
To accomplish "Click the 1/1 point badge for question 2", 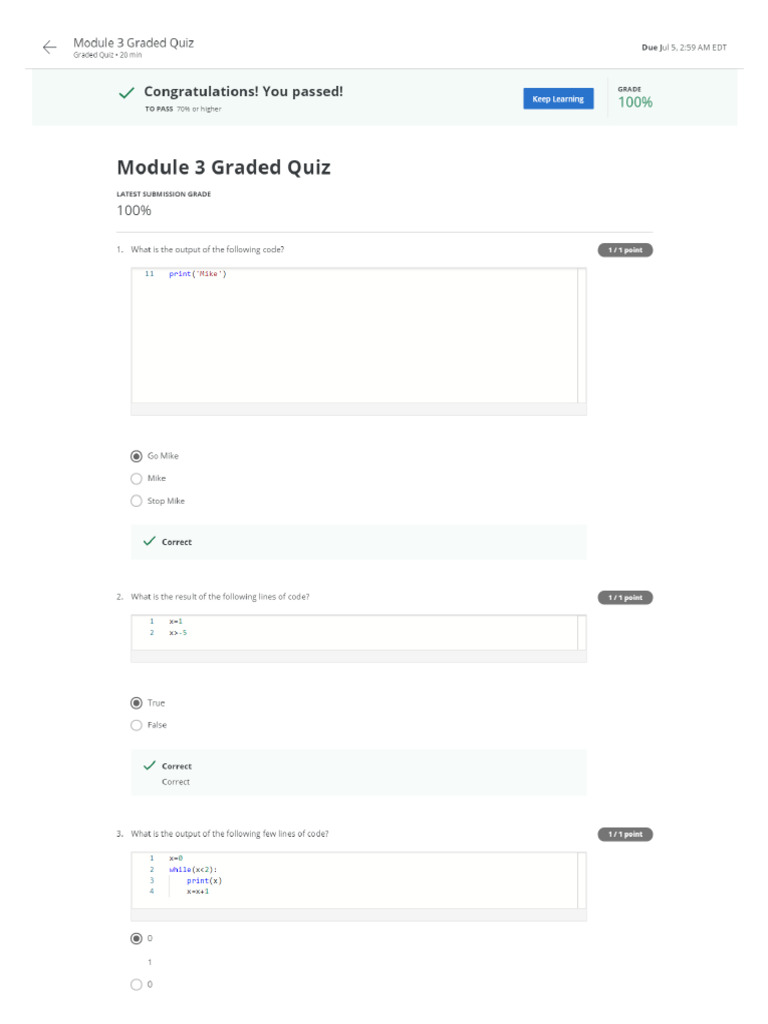I will (x=625, y=598).
